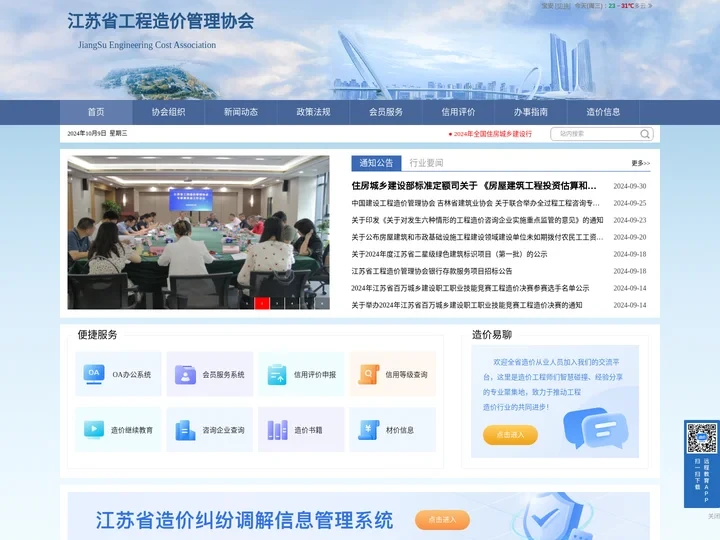Open the OA办公系统 icon
The height and width of the screenshot is (540, 720).
tap(94, 374)
